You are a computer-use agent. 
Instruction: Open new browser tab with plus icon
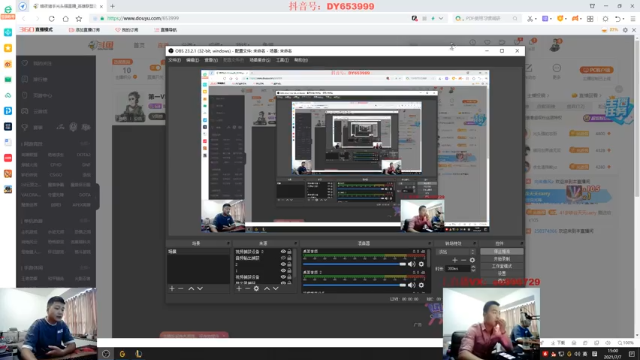[112, 6]
